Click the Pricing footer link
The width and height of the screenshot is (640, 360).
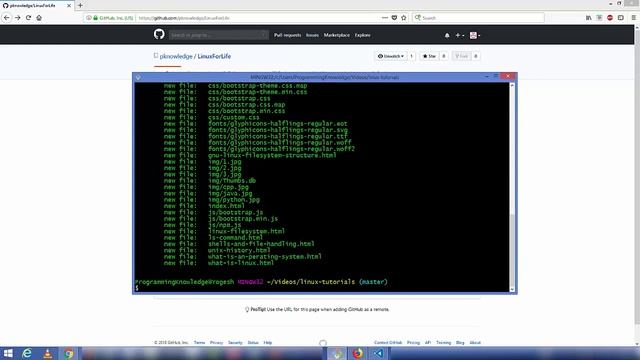tap(413, 343)
